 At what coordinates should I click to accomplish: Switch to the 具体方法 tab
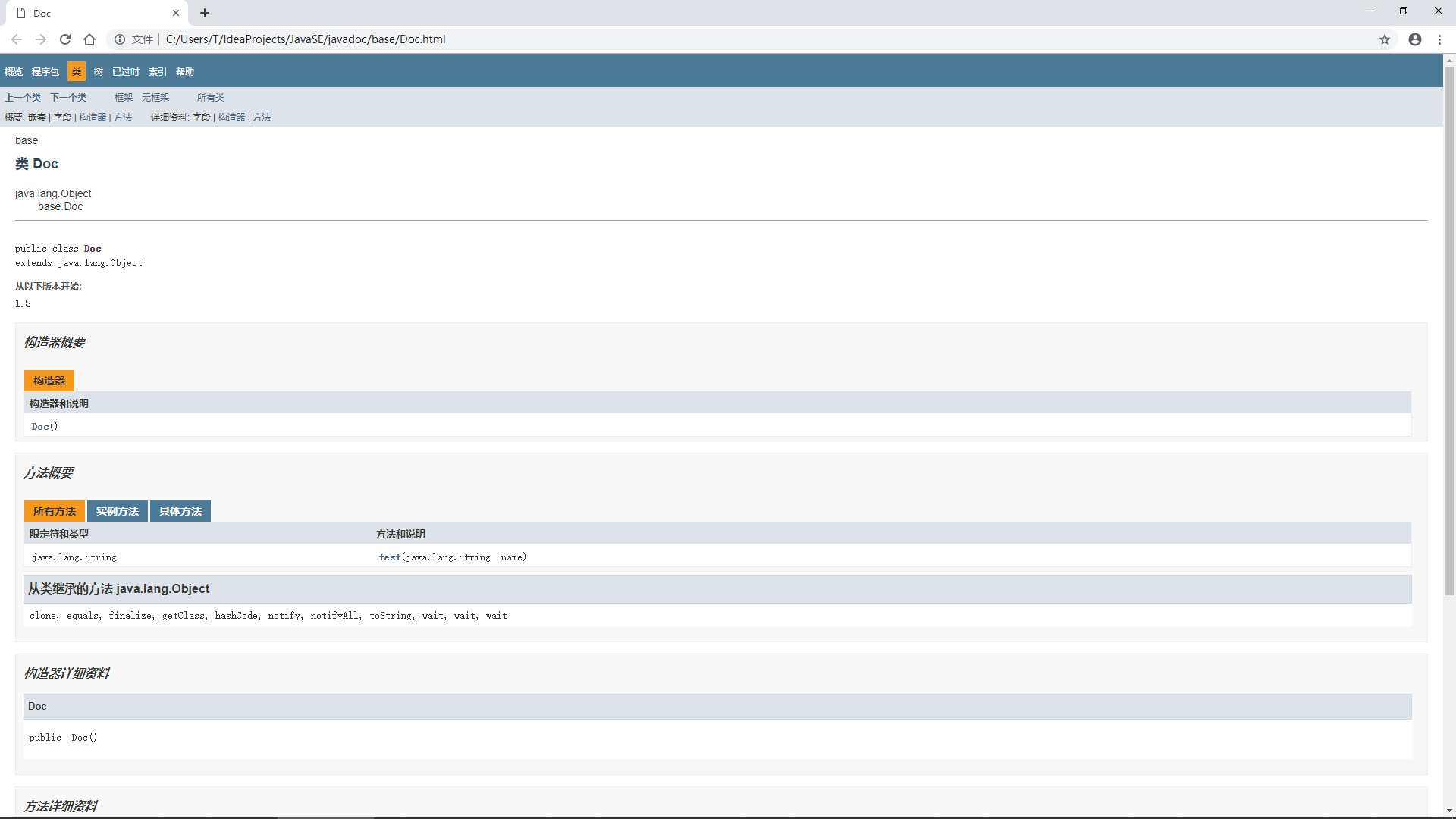point(180,512)
